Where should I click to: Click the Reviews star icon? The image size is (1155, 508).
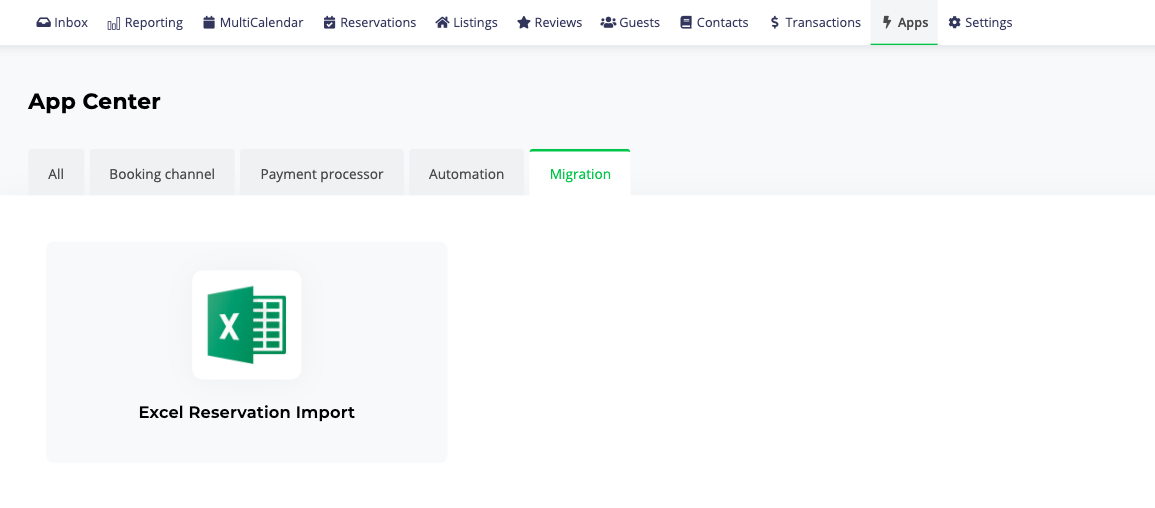click(x=524, y=23)
